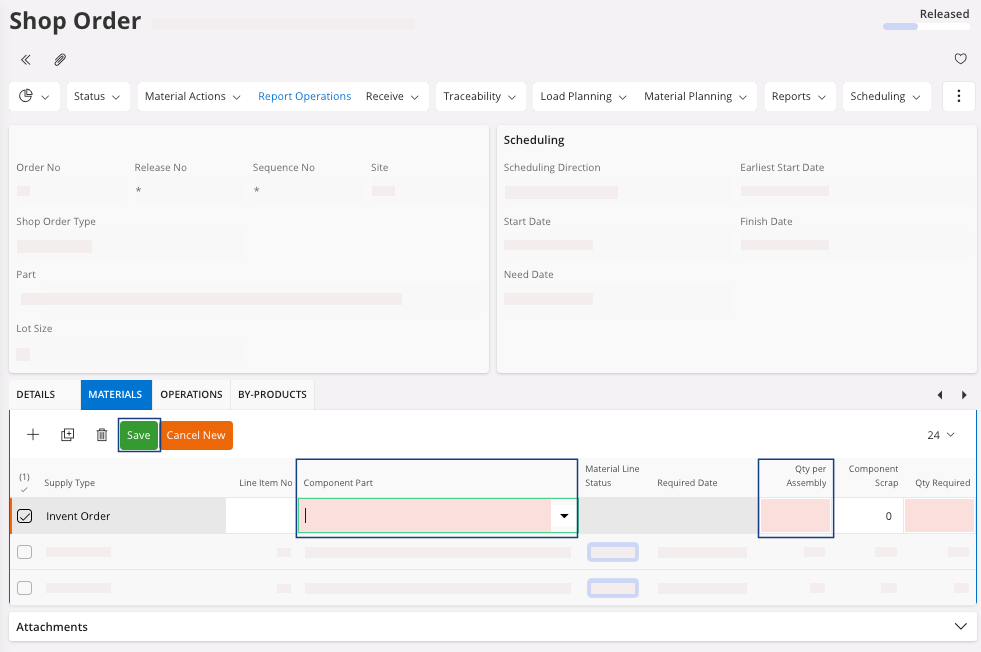This screenshot has height=652, width=981.
Task: Click the collapse double-chevron back icon
Action: [x=26, y=60]
